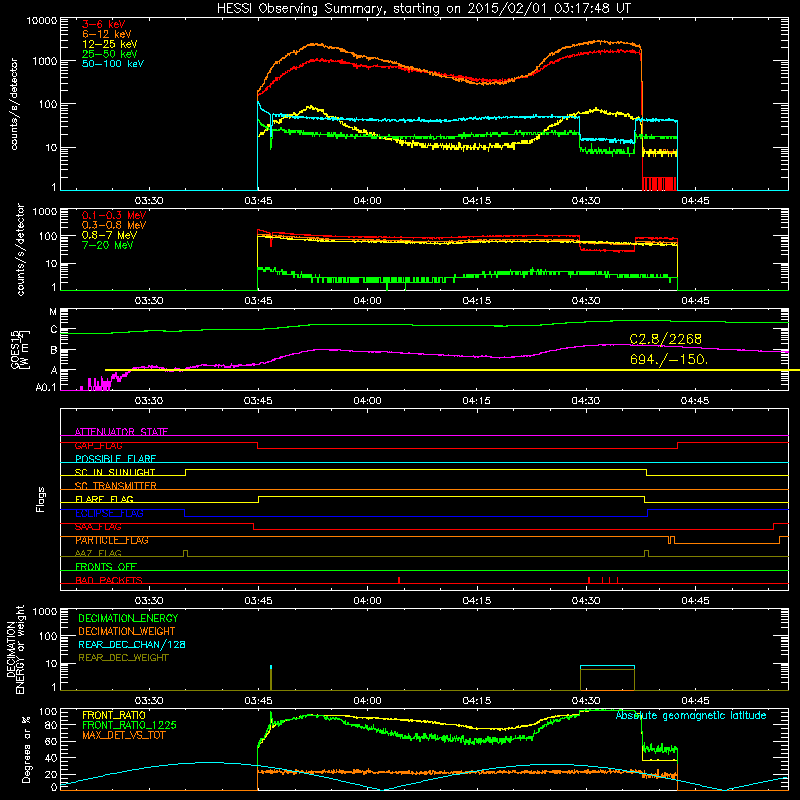Image resolution: width=800 pixels, height=800 pixels.
Task: Select the SC_TRANSMITTER flag label
Action: coord(116,486)
